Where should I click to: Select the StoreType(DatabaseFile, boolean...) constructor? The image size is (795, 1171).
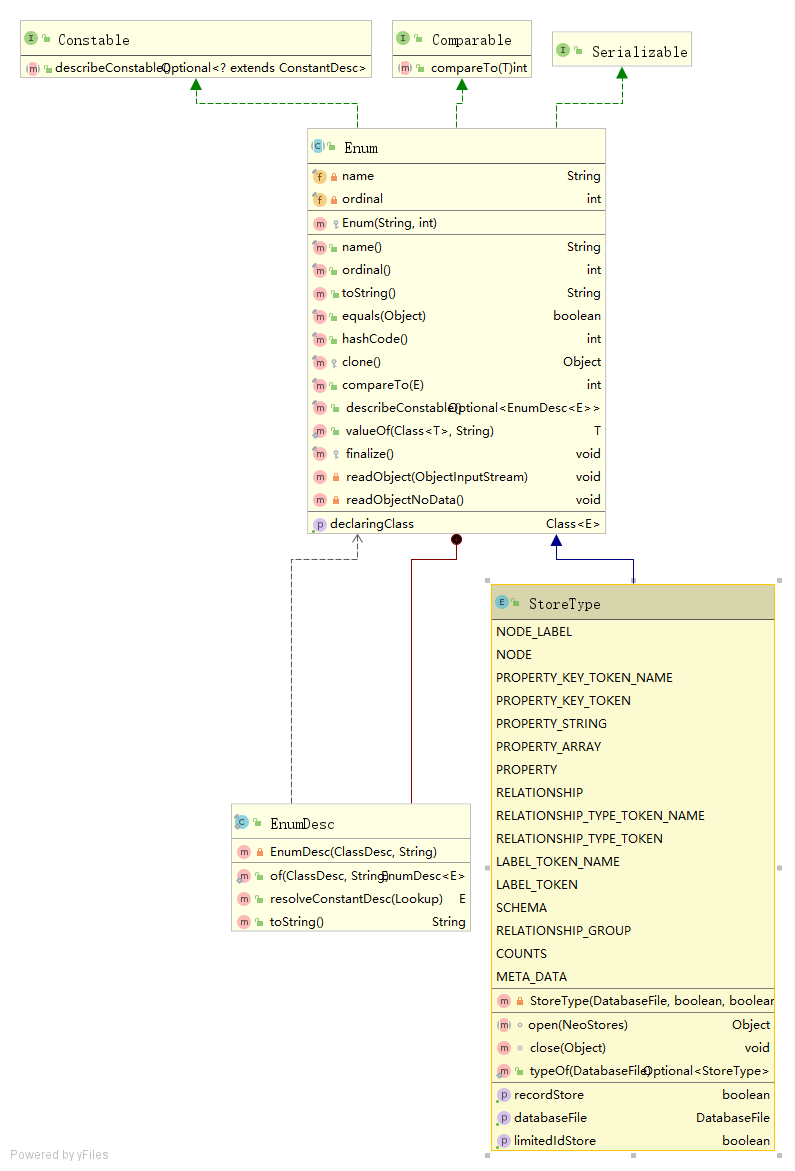633,1001
